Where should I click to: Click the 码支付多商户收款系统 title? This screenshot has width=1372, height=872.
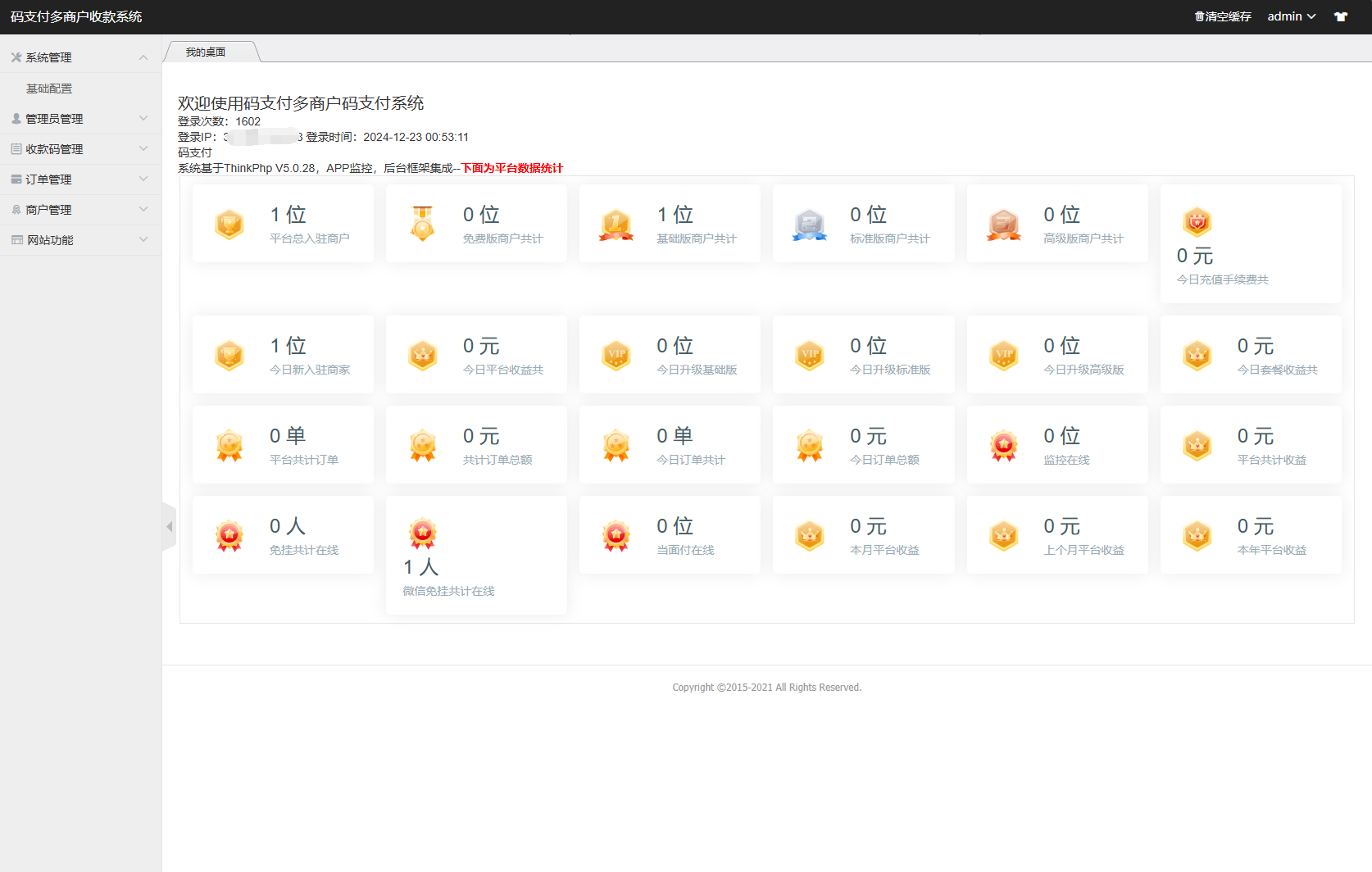click(77, 16)
